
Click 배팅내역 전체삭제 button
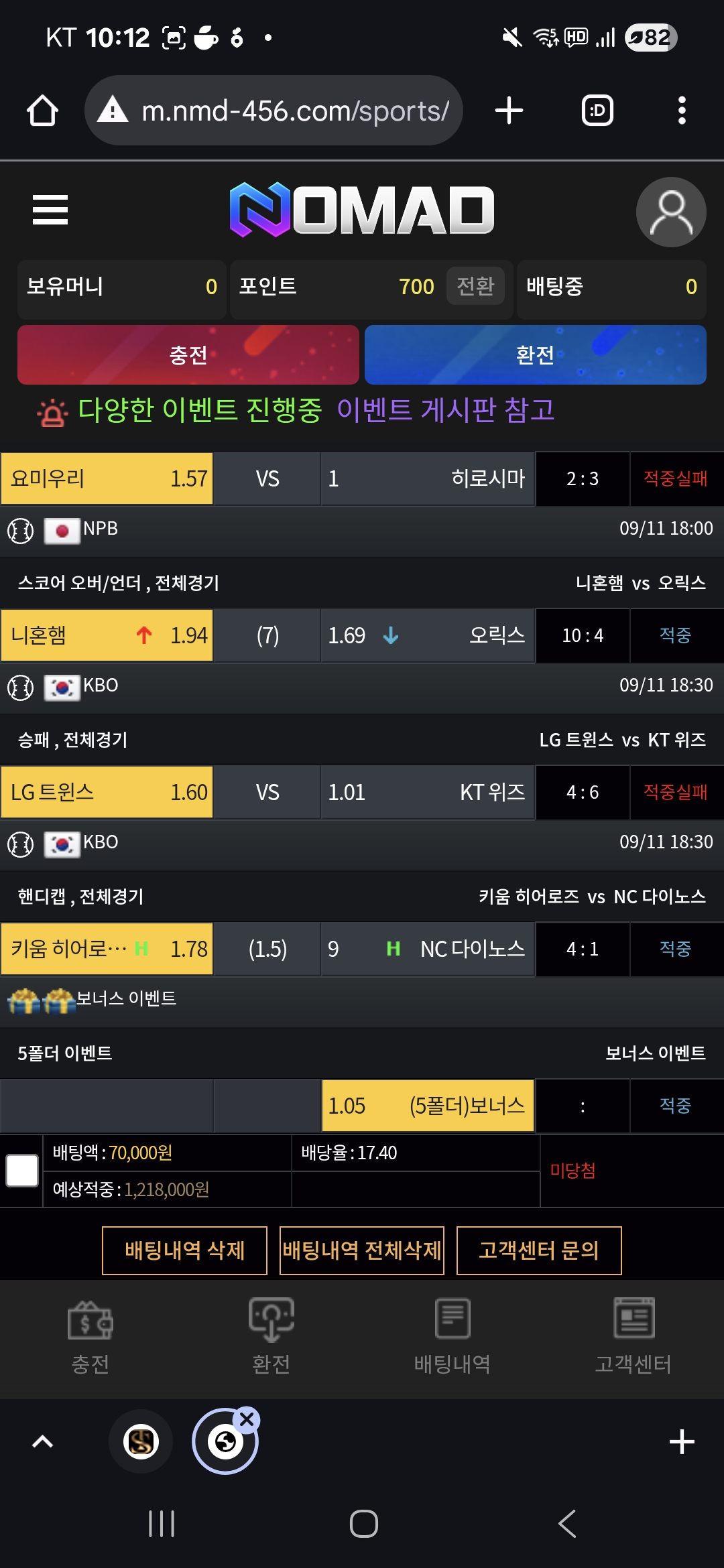coord(362,1250)
